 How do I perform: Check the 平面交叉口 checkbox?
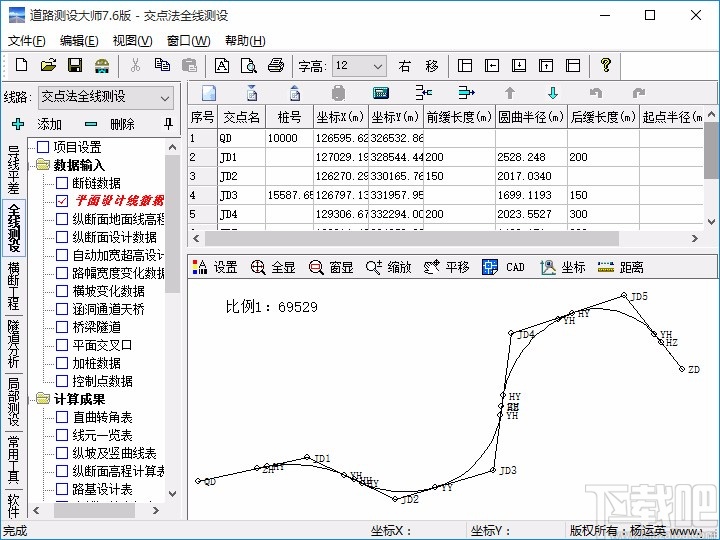click(62, 345)
